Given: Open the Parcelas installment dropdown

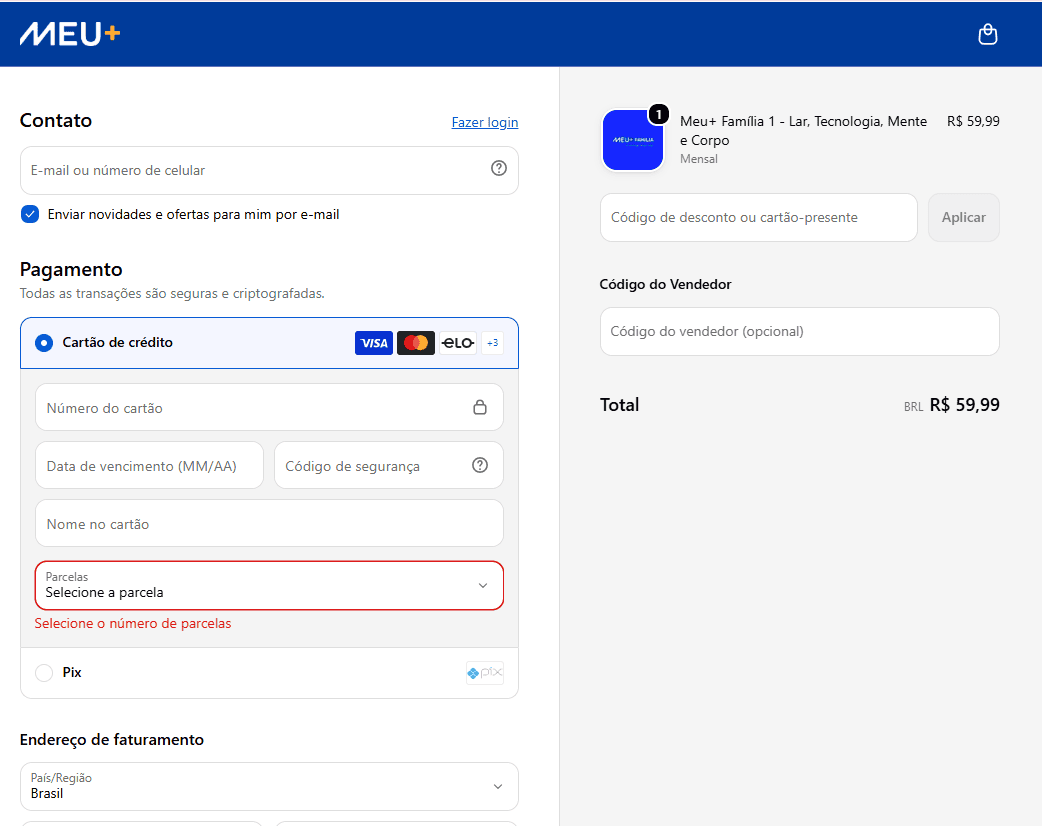Looking at the screenshot, I should click(269, 585).
